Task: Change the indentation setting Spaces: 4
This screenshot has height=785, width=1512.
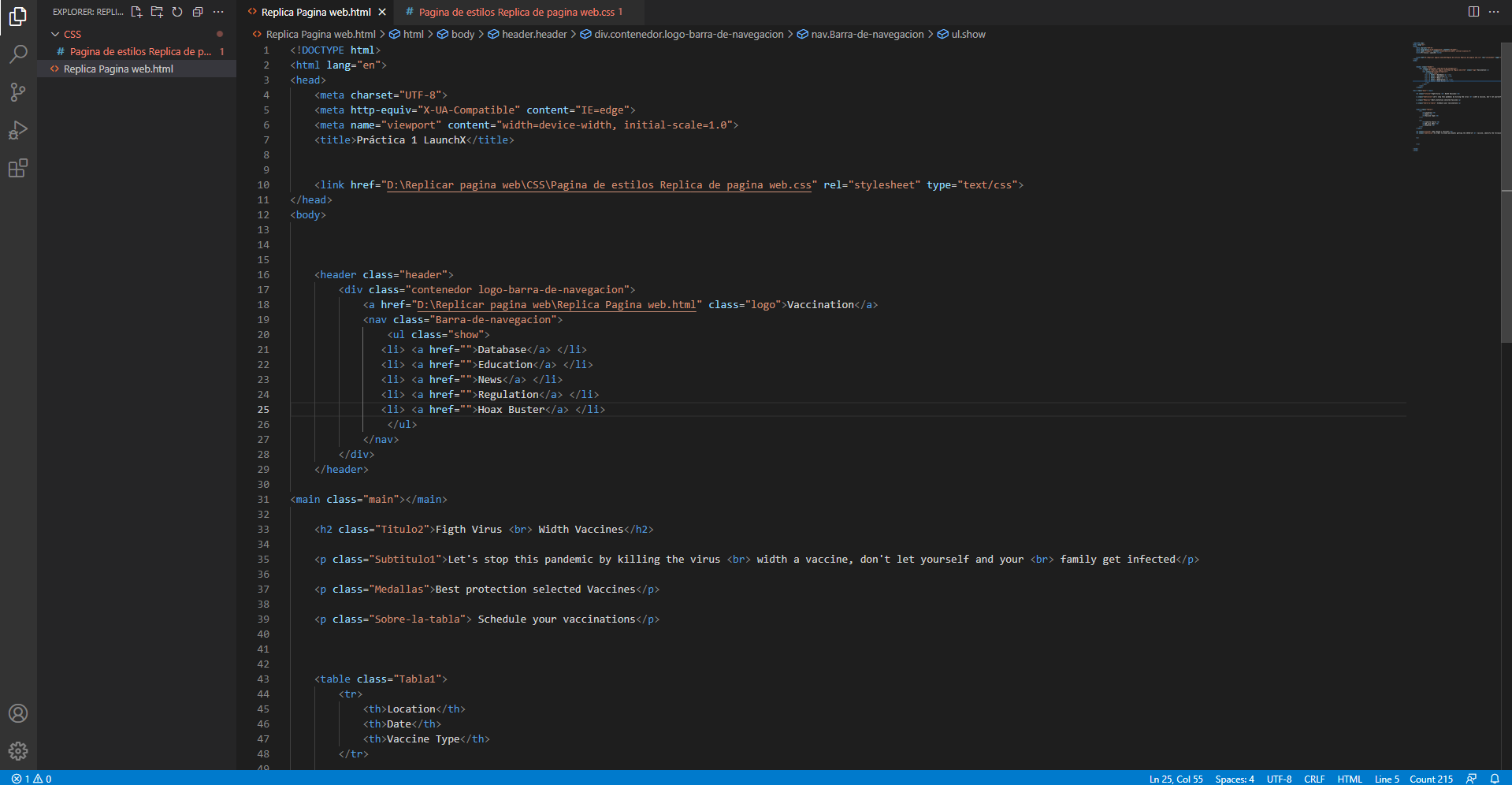Action: tap(1234, 779)
